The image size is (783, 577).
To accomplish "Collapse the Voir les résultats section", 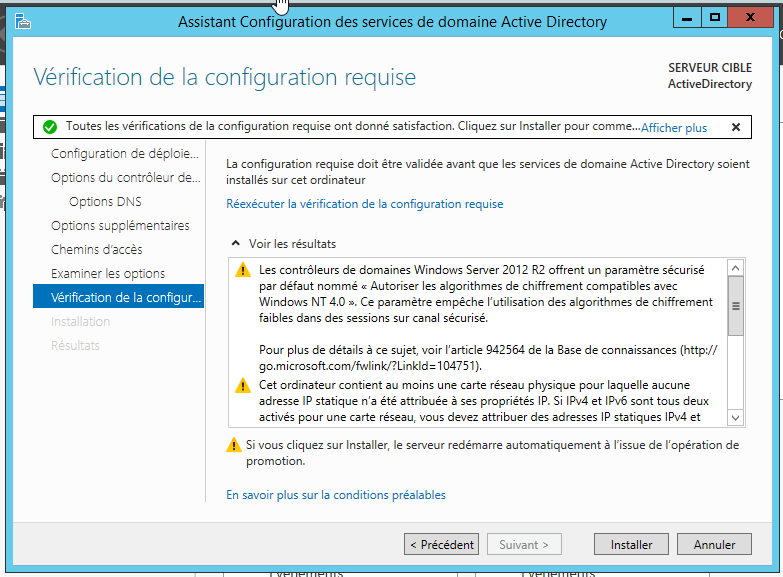I will [236, 243].
